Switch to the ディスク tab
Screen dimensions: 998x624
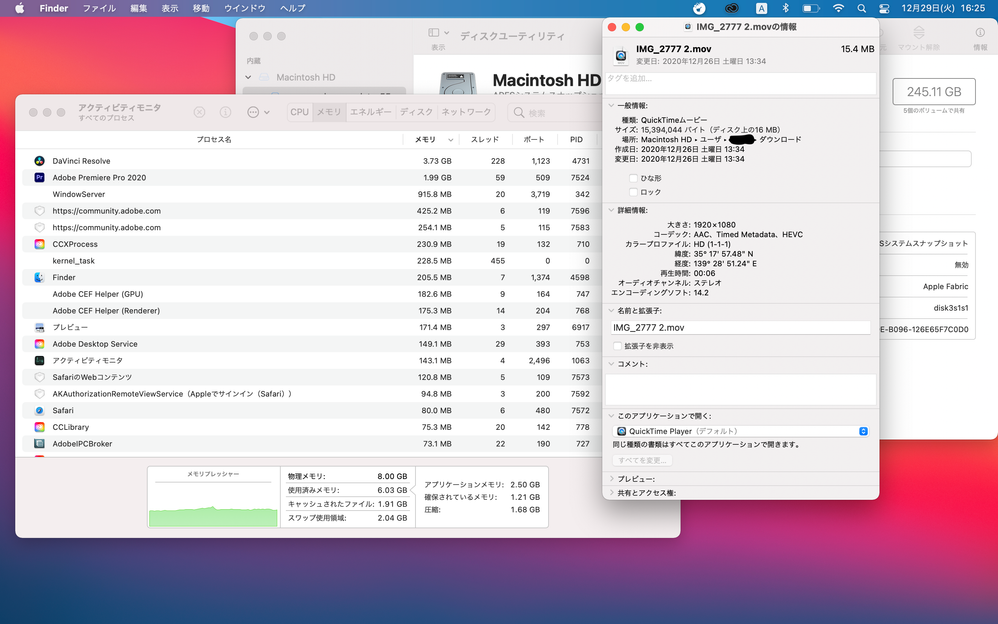click(416, 112)
